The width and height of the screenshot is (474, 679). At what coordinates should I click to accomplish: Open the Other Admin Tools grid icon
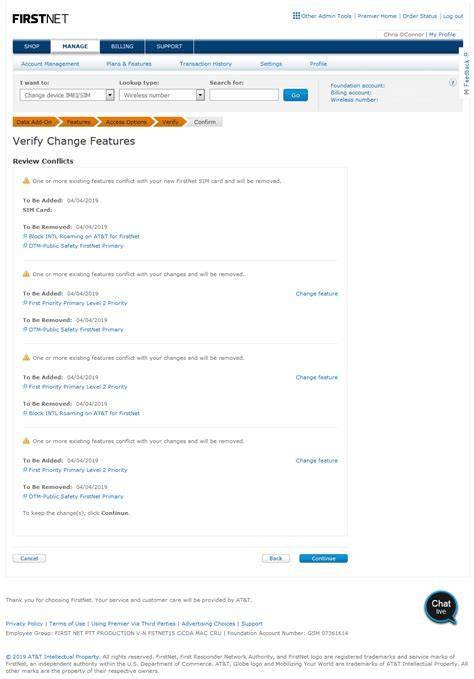[x=296, y=16]
